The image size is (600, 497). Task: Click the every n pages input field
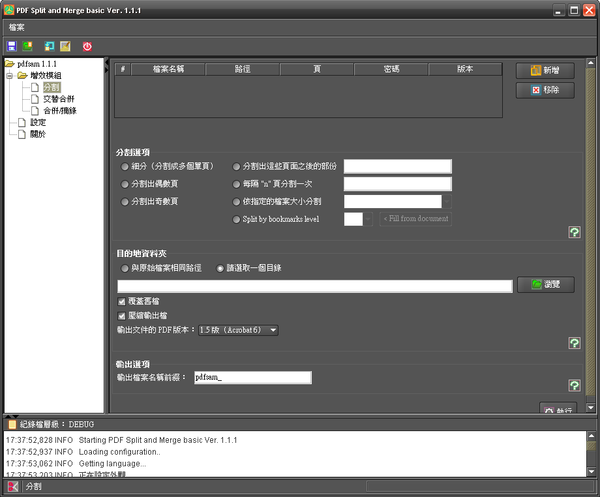click(x=398, y=184)
